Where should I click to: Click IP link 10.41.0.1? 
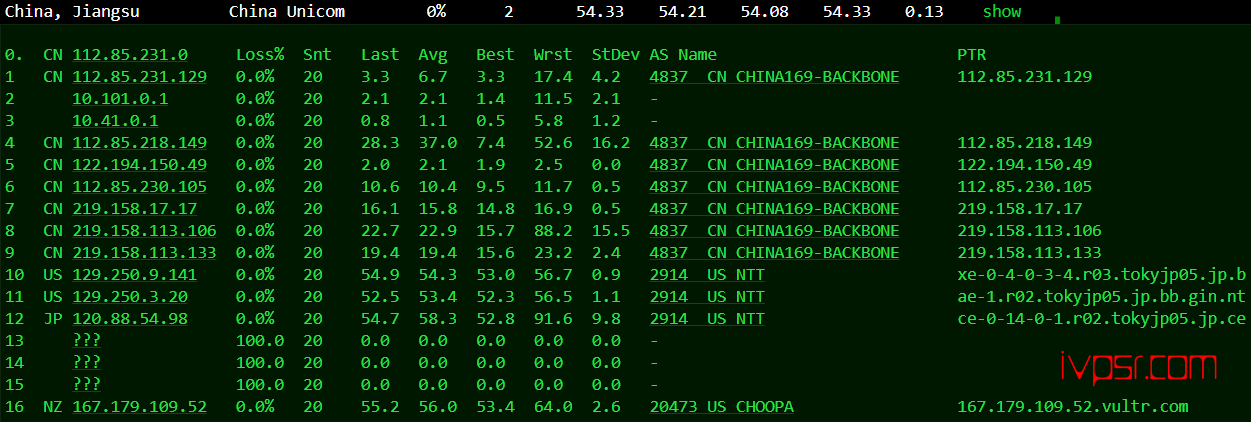[115, 120]
